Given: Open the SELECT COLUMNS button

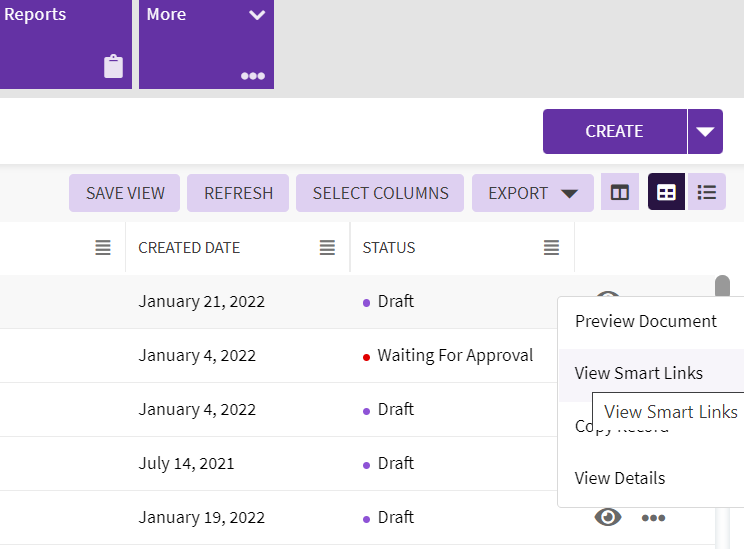Looking at the screenshot, I should (380, 193).
